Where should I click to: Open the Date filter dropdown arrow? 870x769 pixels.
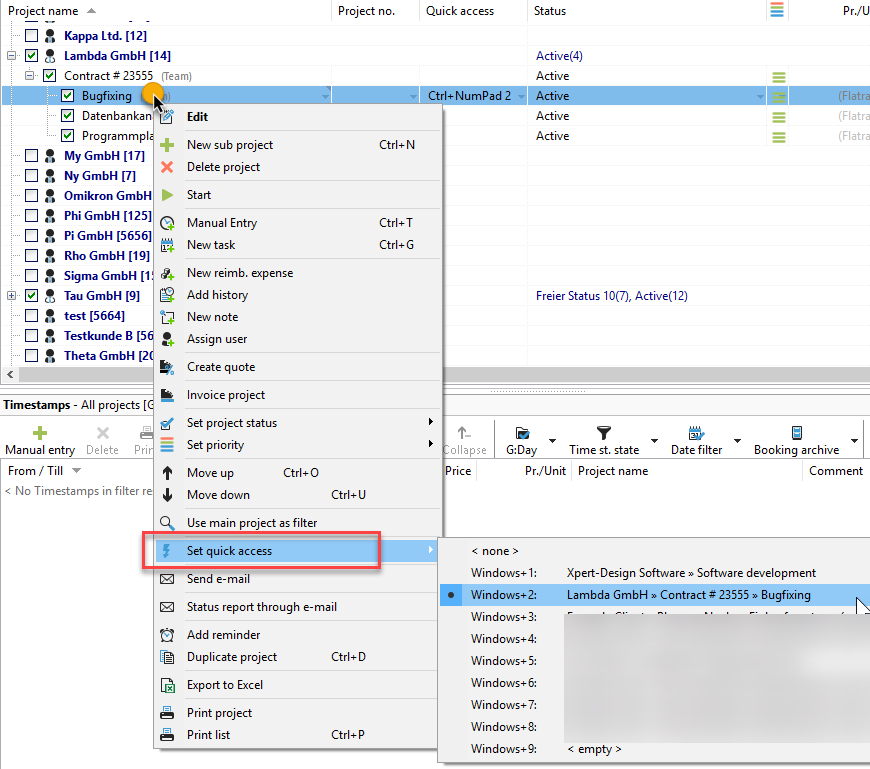tap(737, 441)
